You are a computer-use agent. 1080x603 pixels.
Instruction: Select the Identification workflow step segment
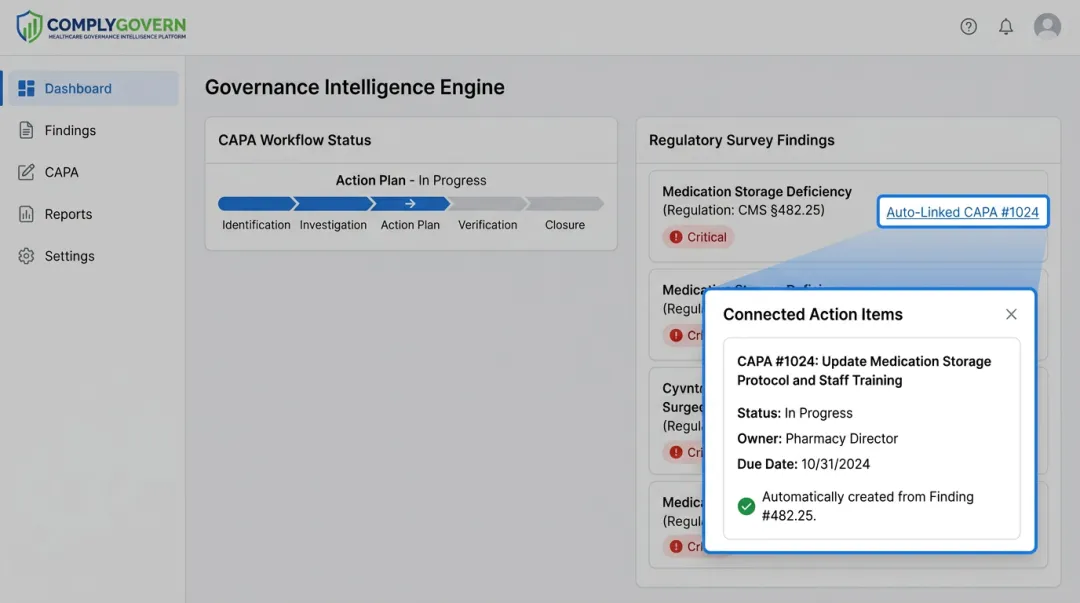pyautogui.click(x=257, y=203)
